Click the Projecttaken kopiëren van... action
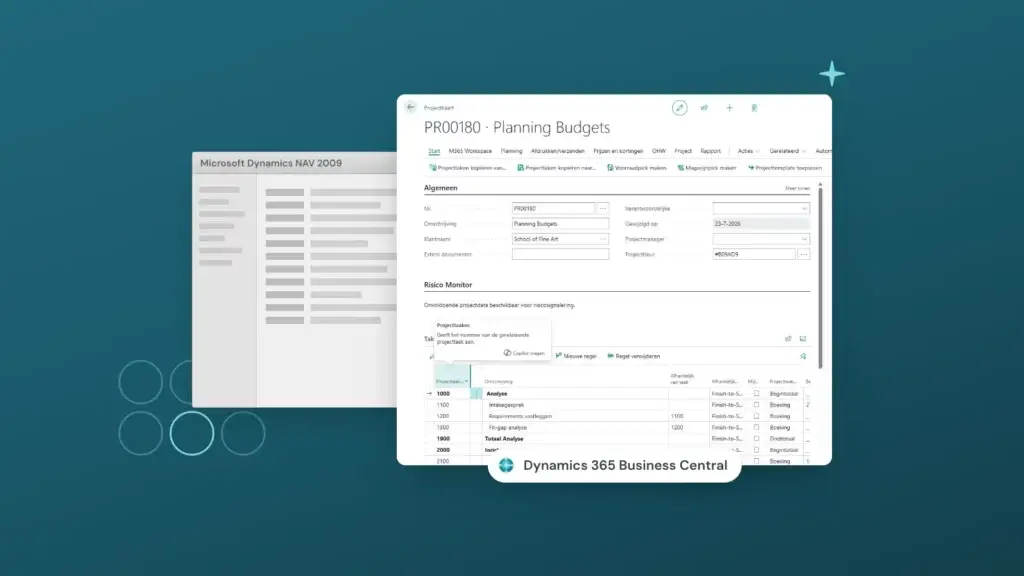The image size is (1024, 576). tap(468, 168)
